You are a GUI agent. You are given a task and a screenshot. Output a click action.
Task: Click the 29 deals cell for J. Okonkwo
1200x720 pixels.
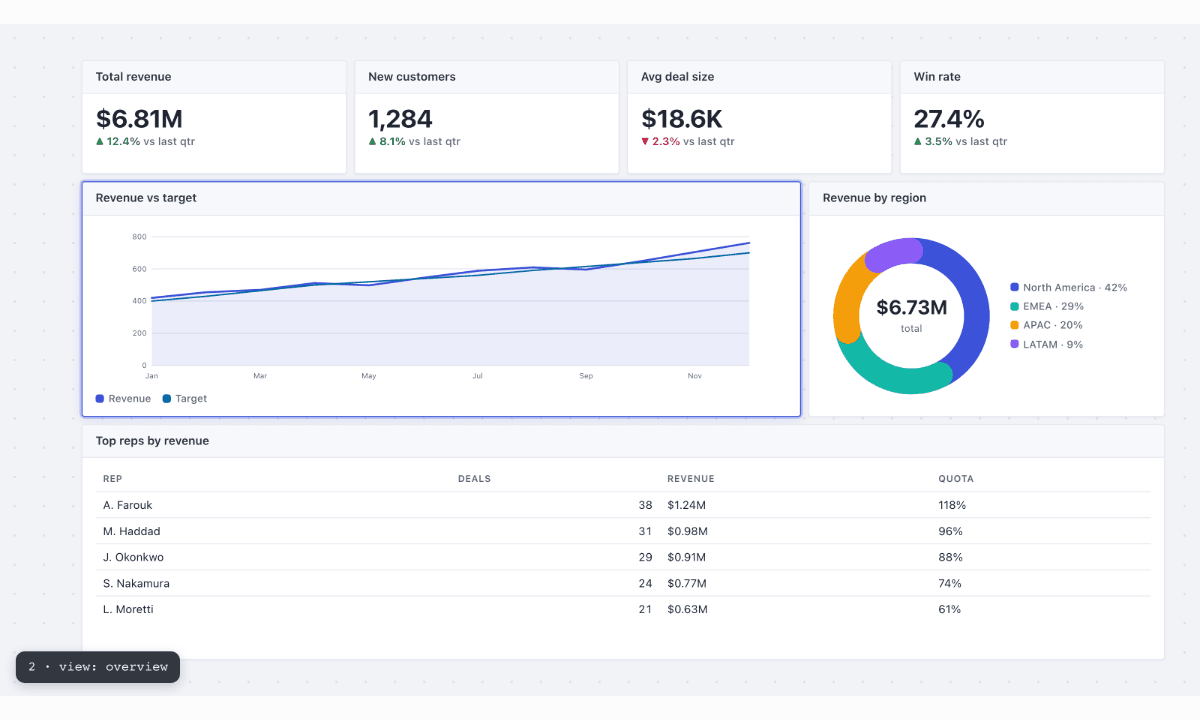pyautogui.click(x=645, y=557)
